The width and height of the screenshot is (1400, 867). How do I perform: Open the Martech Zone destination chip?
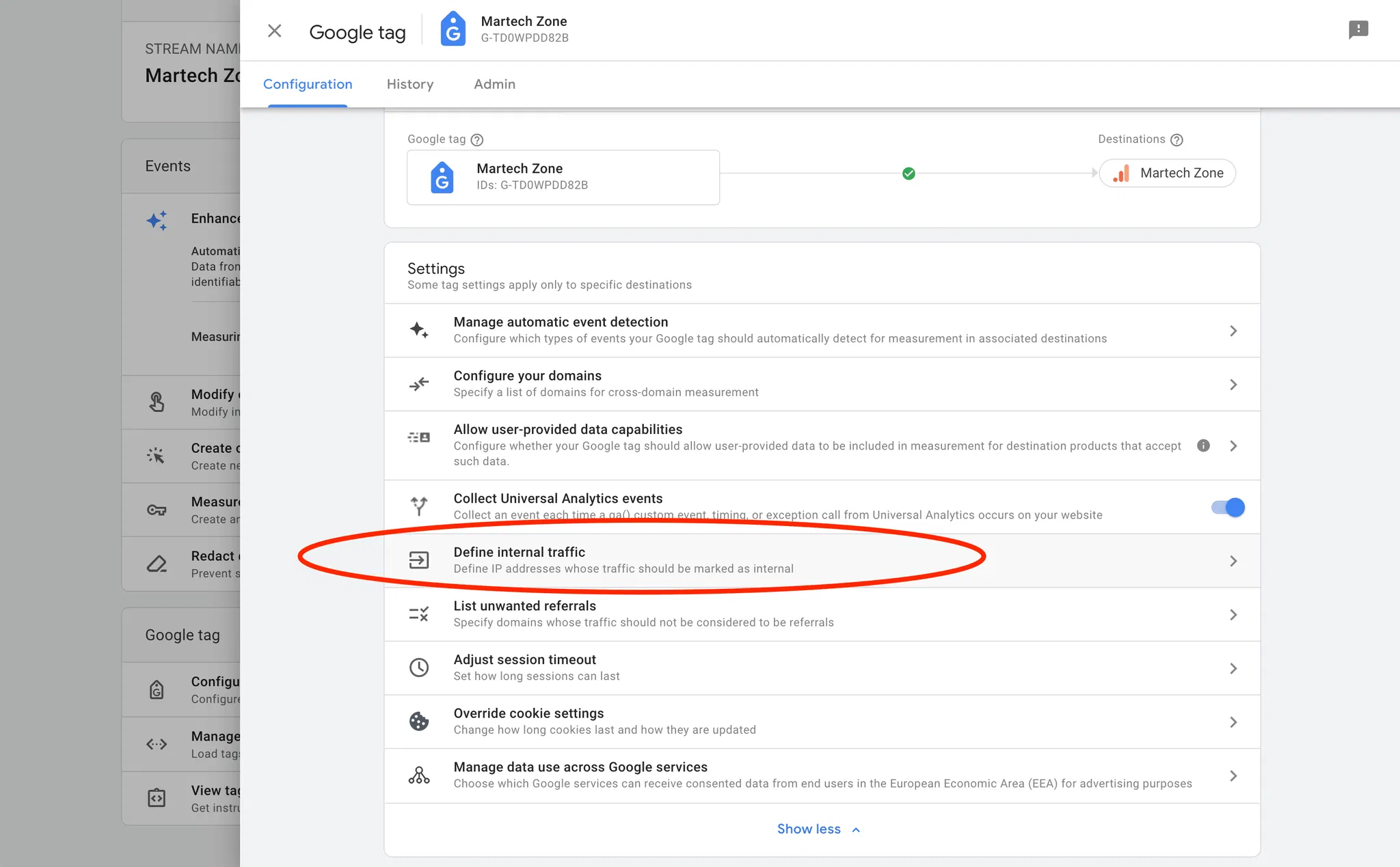tap(1167, 174)
